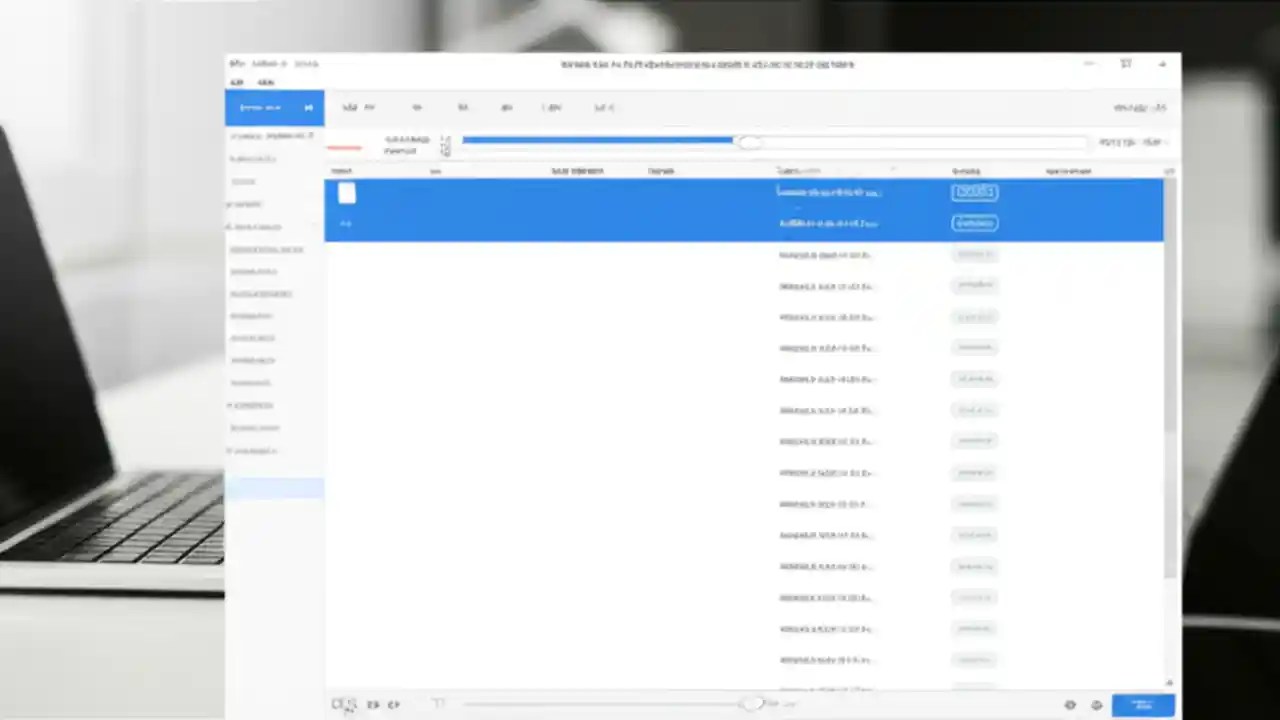Image resolution: width=1280 pixels, height=720 pixels.
Task: Click the icon inside the blue sidebar button
Action: pyautogui.click(x=308, y=107)
